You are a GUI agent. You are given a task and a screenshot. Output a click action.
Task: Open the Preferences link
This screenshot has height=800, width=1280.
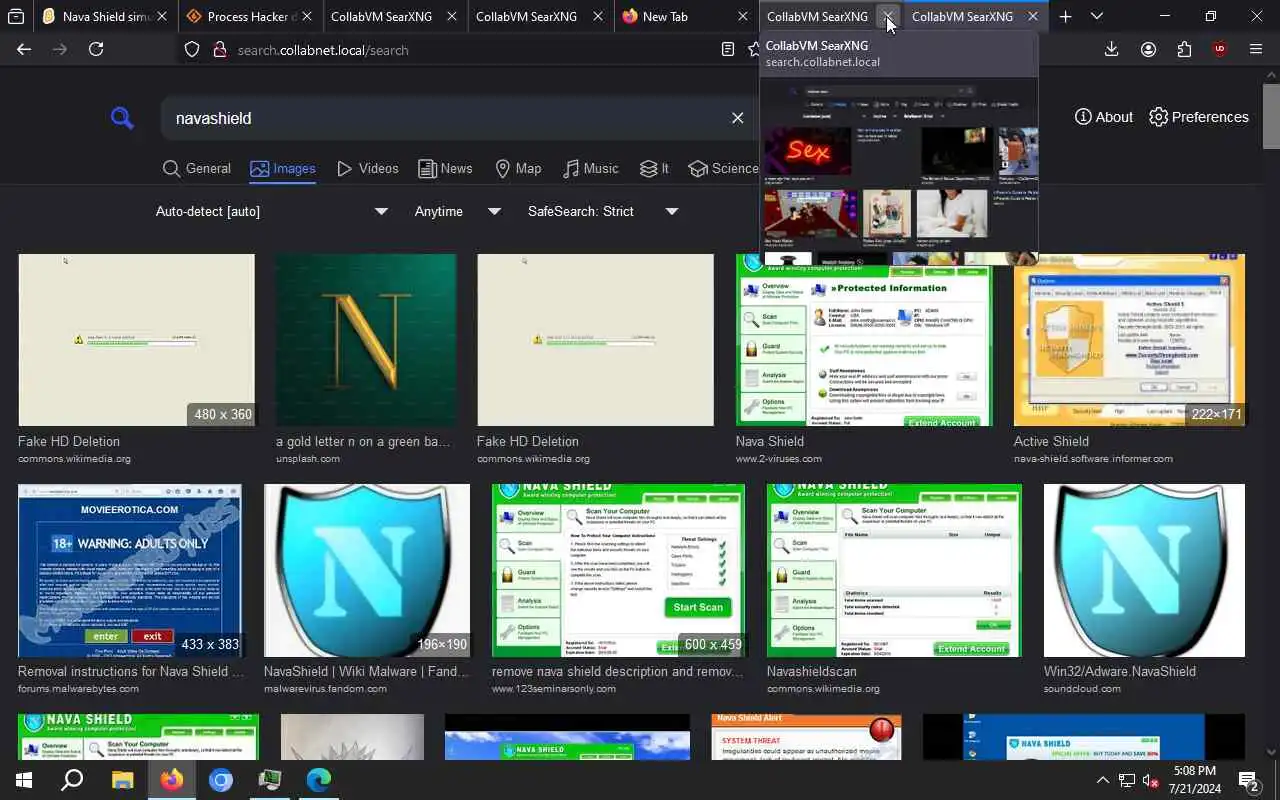pos(1199,117)
